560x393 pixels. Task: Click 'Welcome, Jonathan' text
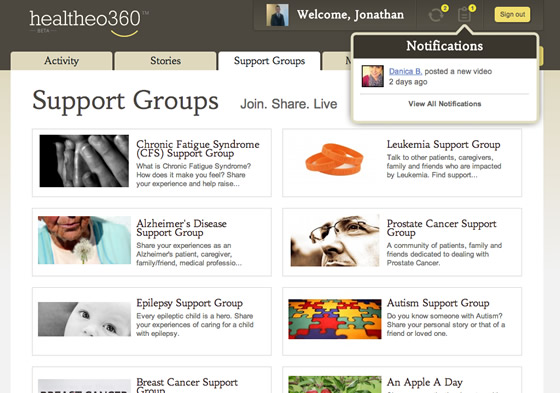350,15
